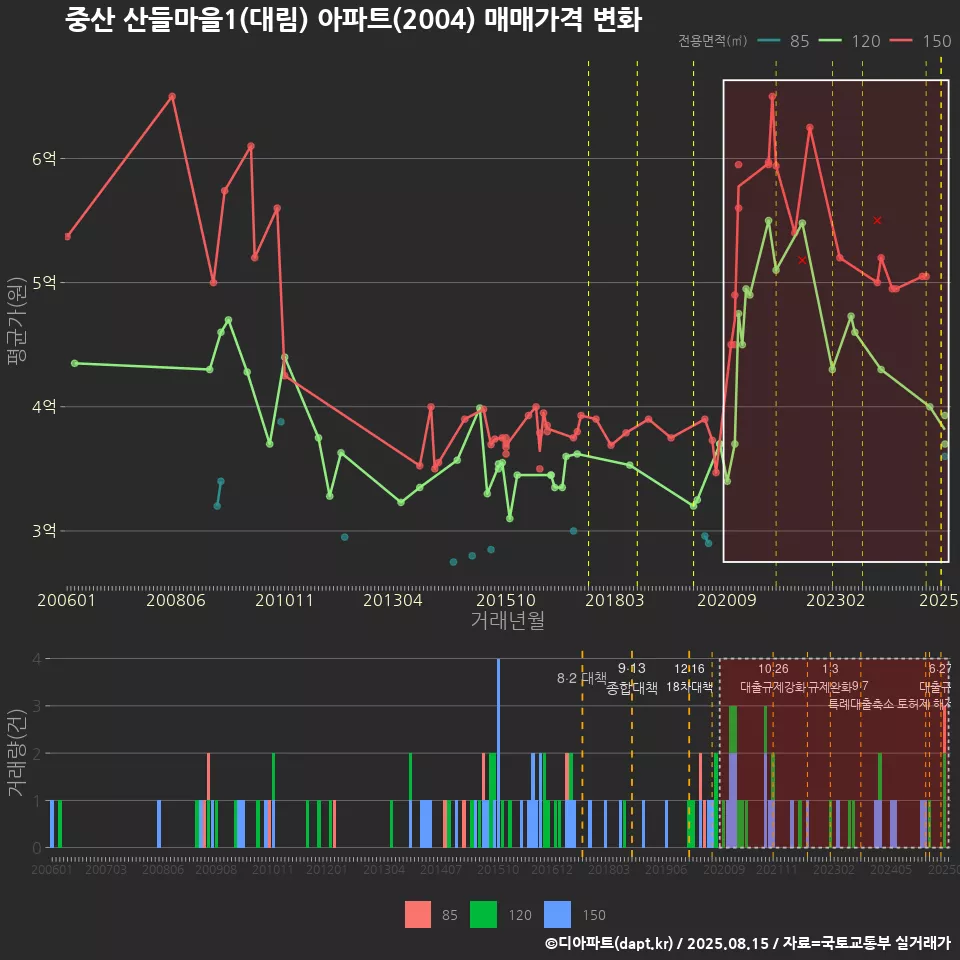Click the 201011 tick label on price chart
The width and height of the screenshot is (960, 960).
(x=284, y=600)
